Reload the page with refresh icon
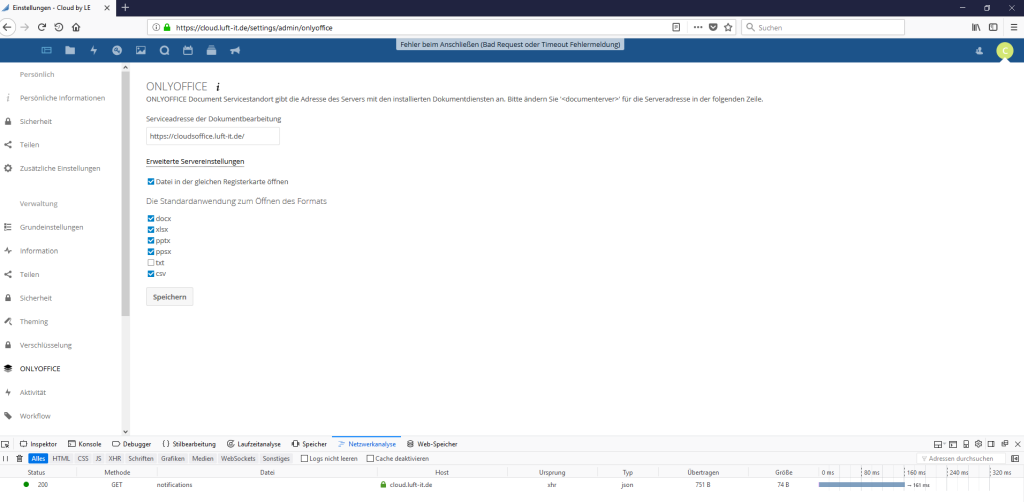Viewport: 1024px width, 502px height. [42, 27]
